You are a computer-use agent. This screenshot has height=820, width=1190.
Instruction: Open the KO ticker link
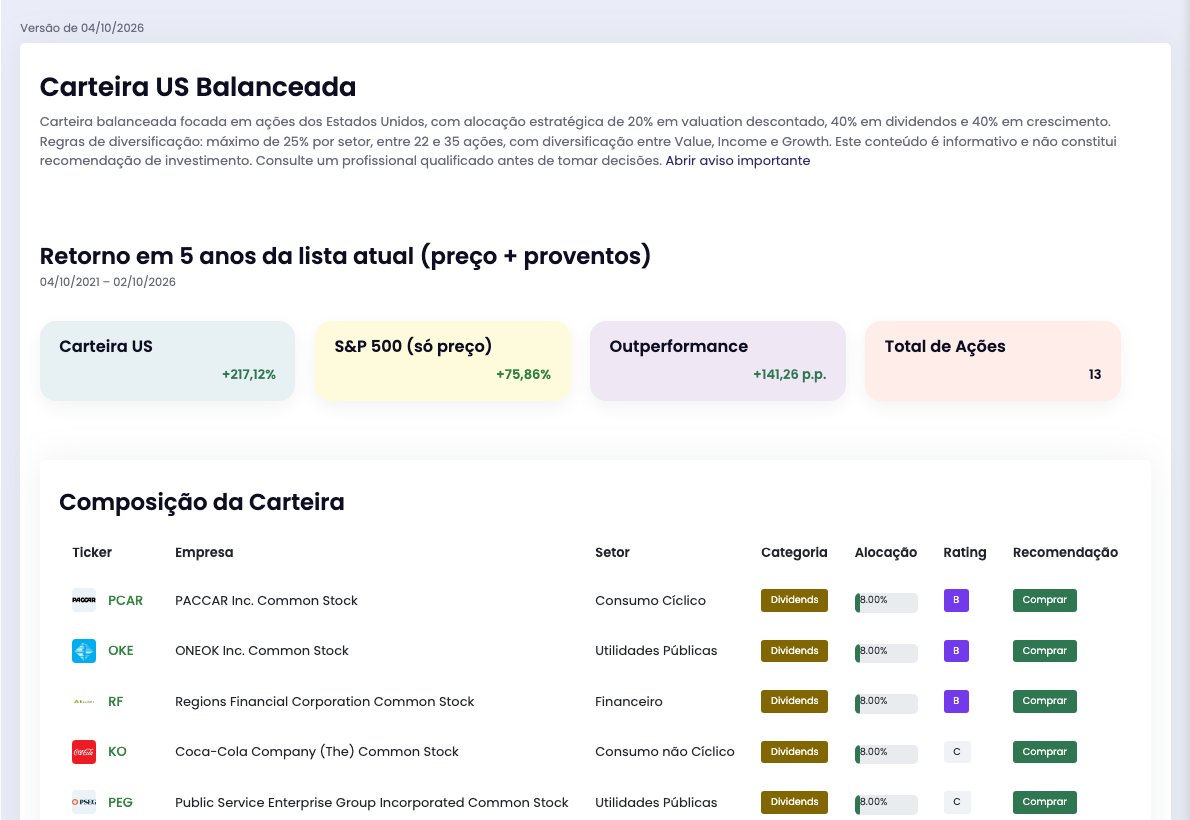coord(117,752)
